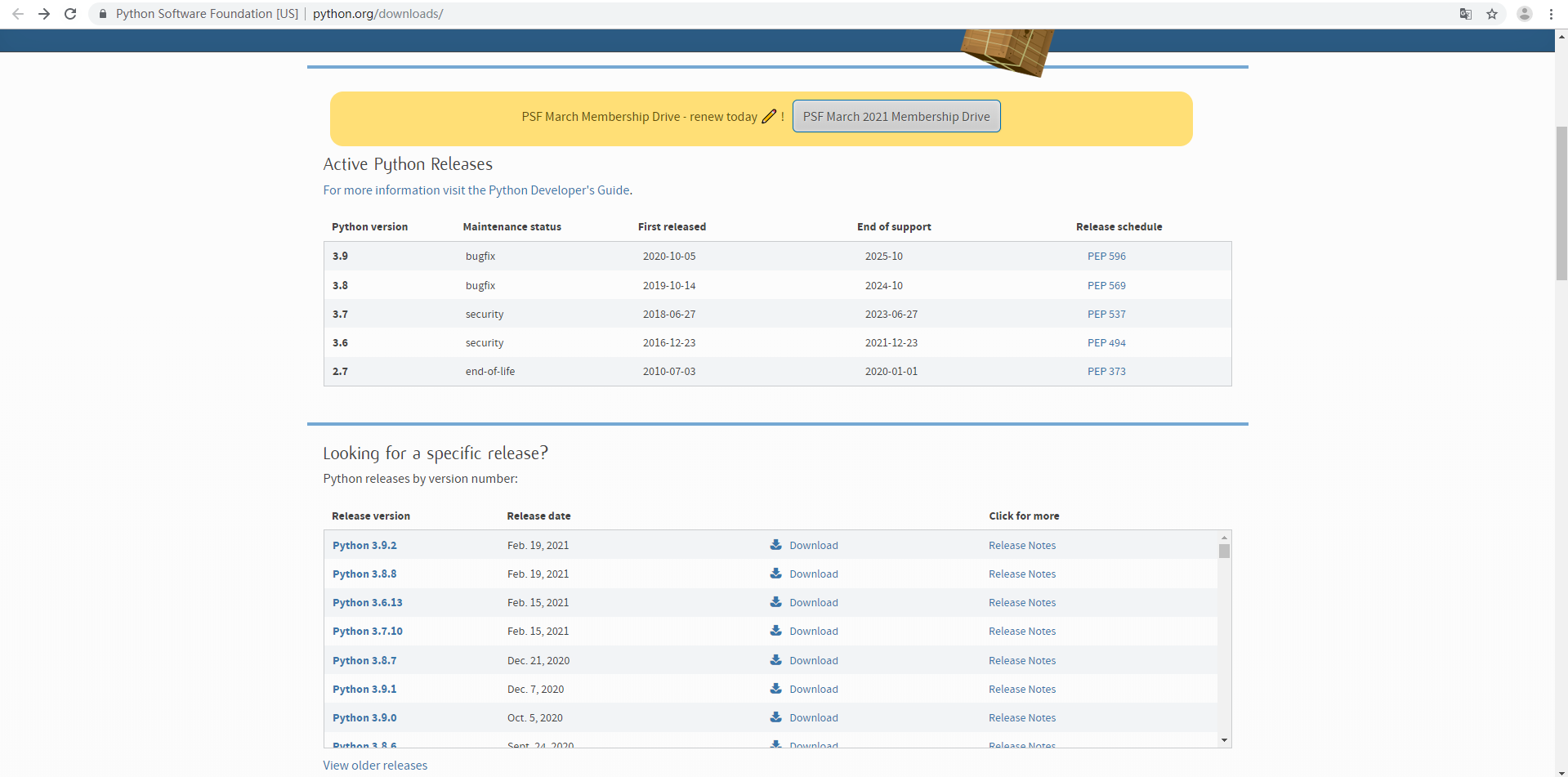
Task: Click the padlock site info icon
Action: (x=103, y=14)
